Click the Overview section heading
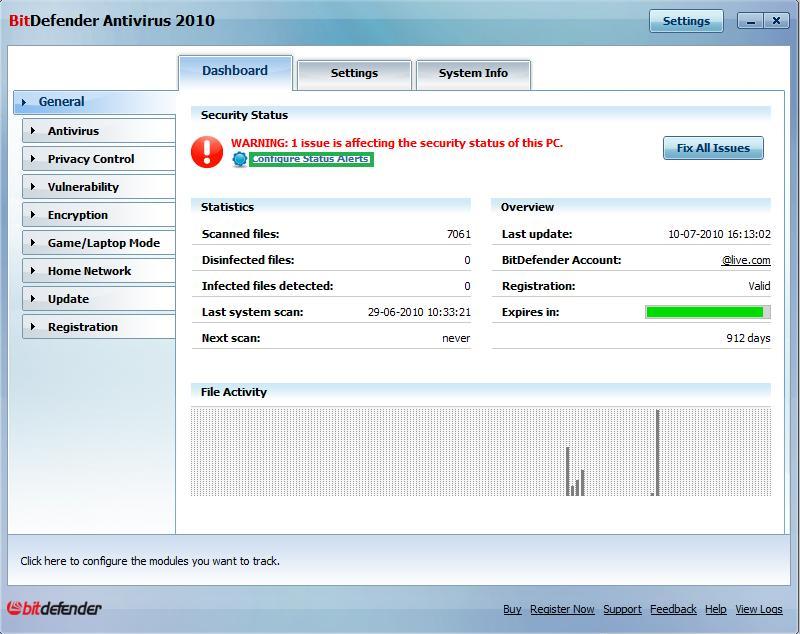This screenshot has width=800, height=634. click(x=527, y=207)
